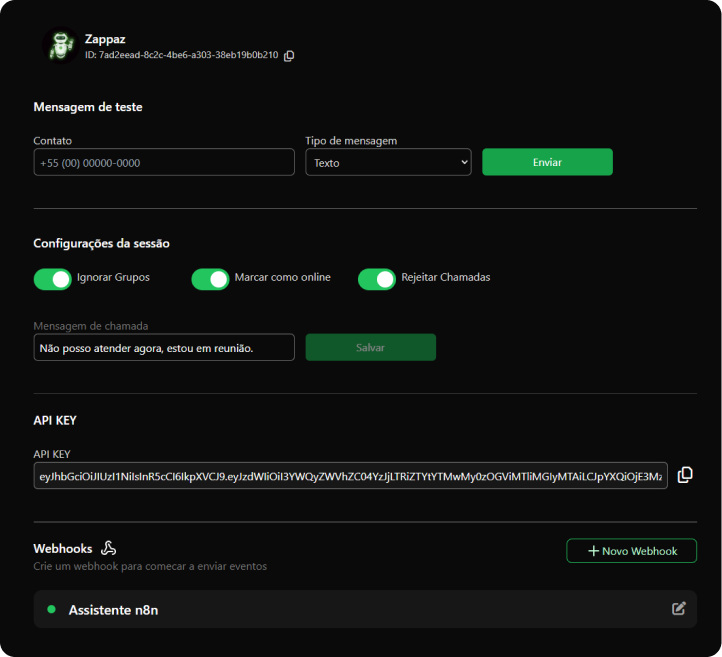
Task: Copy the Zappaz session ID
Action: 289,56
